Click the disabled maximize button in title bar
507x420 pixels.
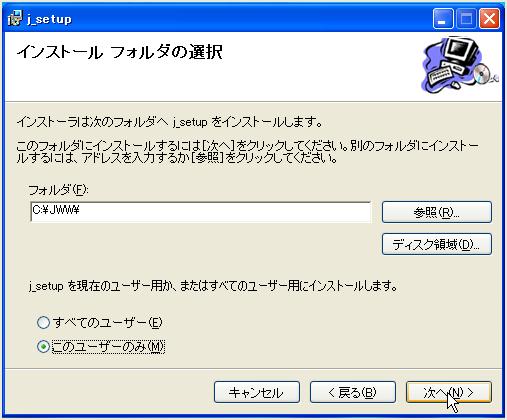coord(466,19)
